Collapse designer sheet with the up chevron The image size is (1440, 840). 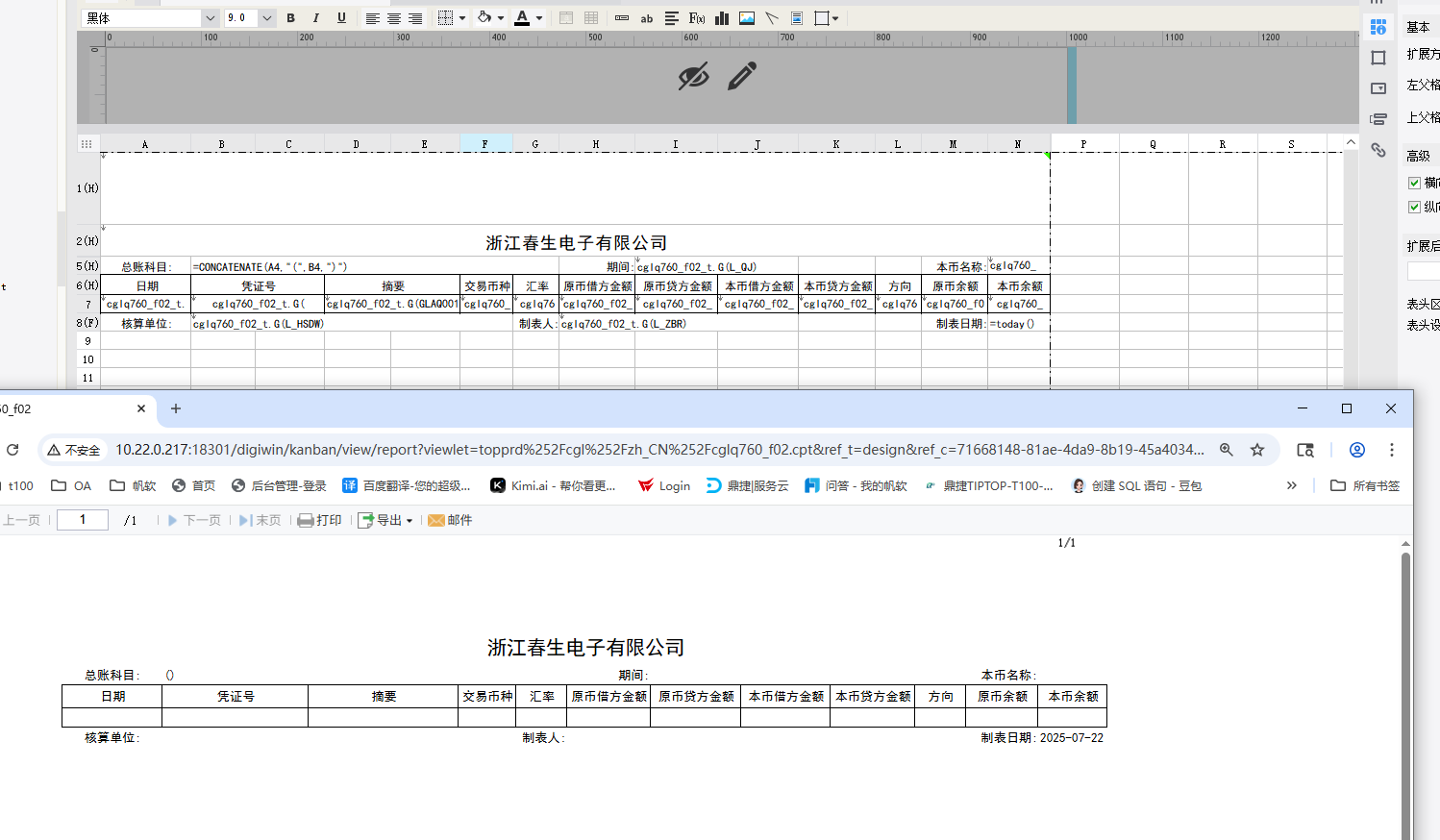pos(1351,143)
